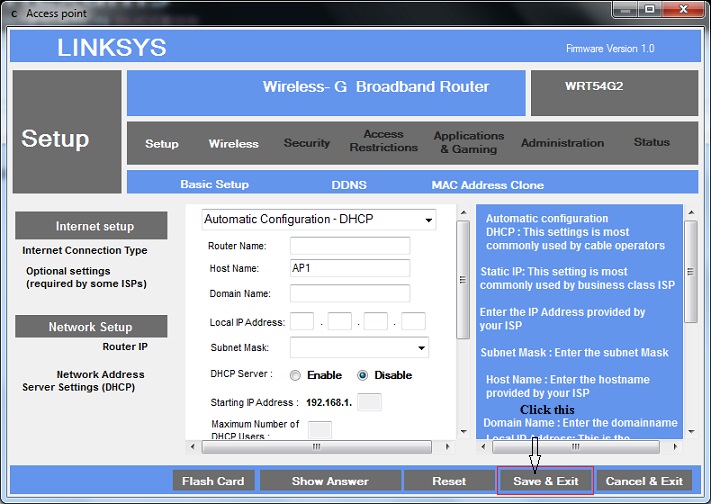The width and height of the screenshot is (711, 504).
Task: Click the Internet Connection Type label
Action: tap(85, 250)
